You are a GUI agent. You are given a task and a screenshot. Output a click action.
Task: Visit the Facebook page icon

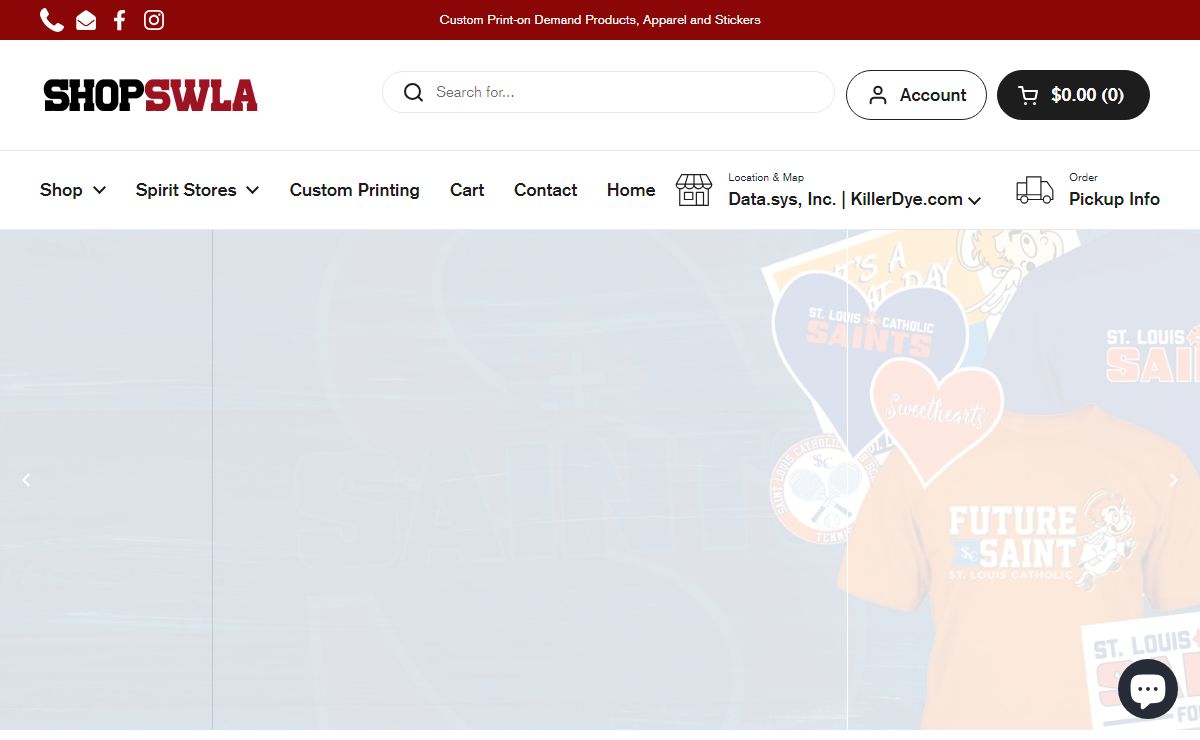pos(120,20)
